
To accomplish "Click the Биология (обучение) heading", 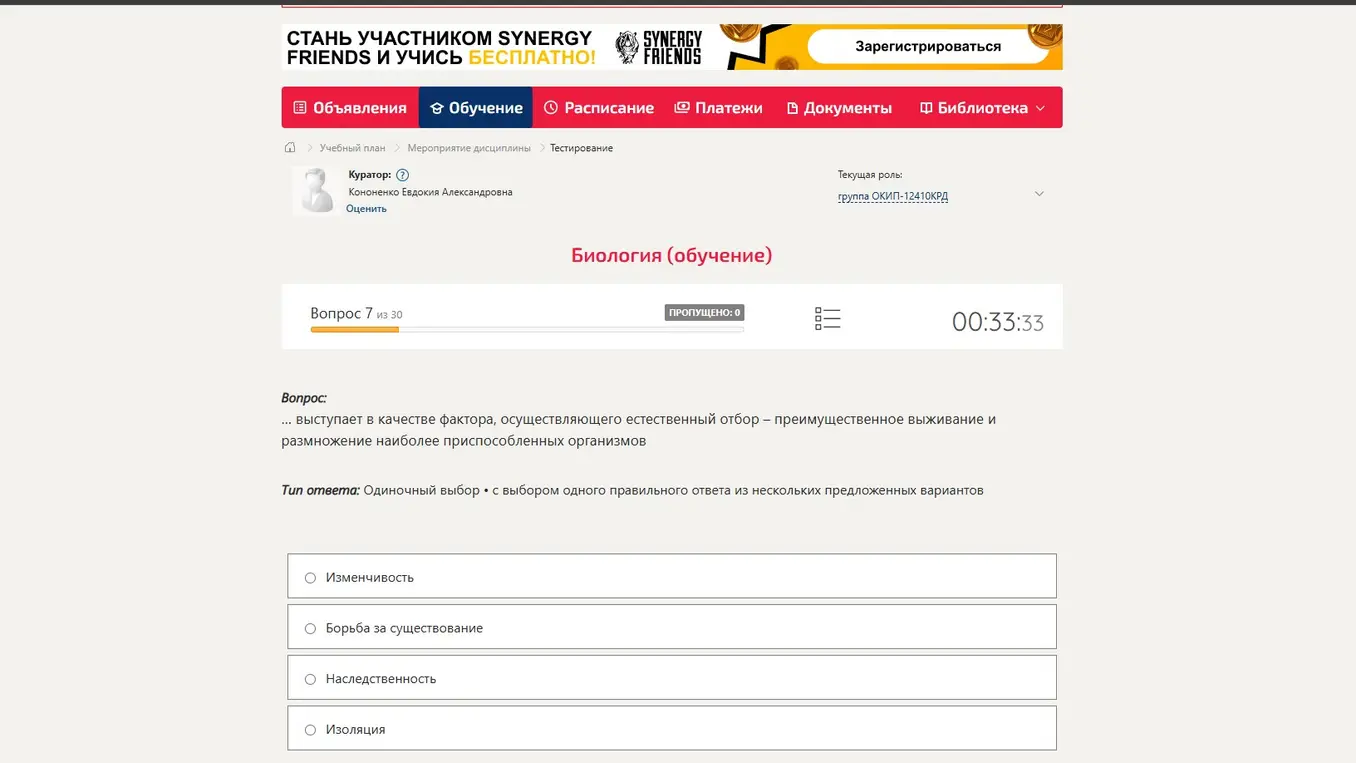I will (672, 255).
